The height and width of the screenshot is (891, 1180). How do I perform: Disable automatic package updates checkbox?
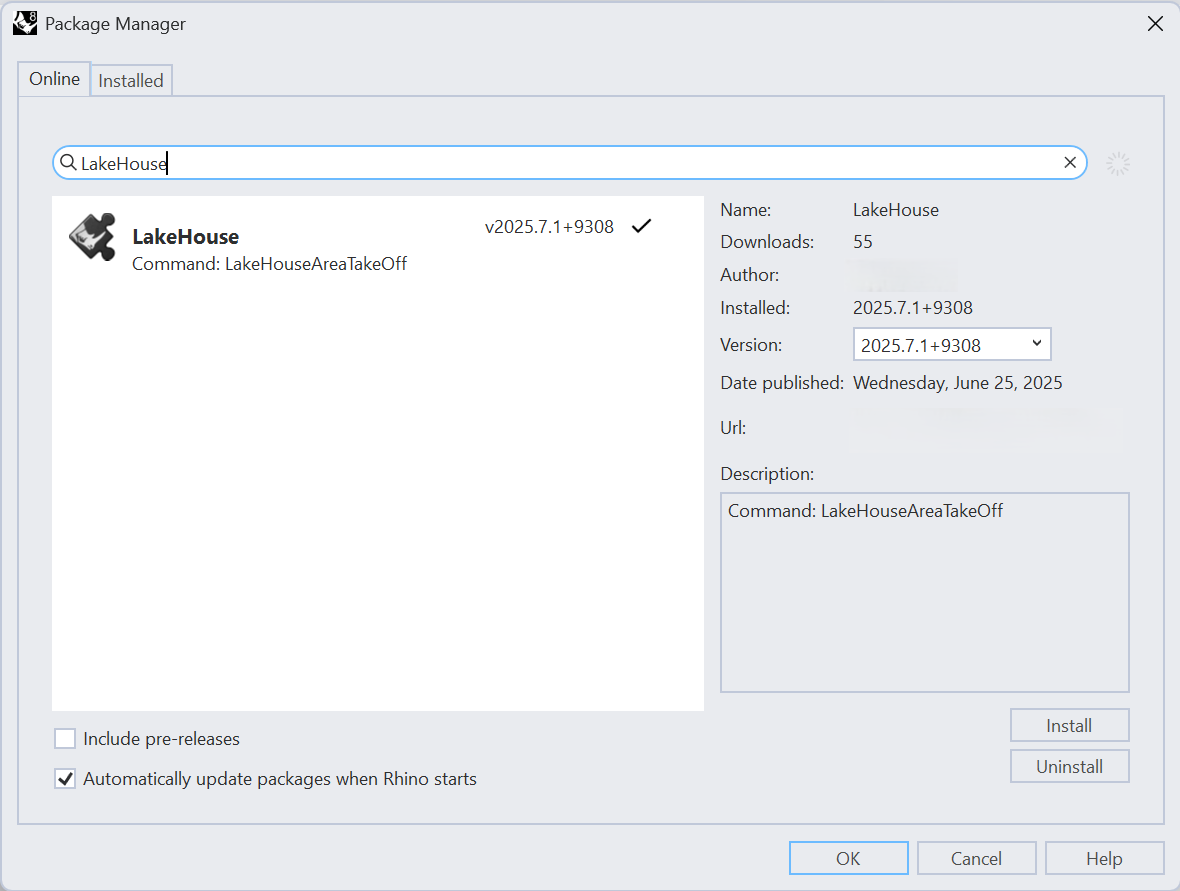point(65,778)
